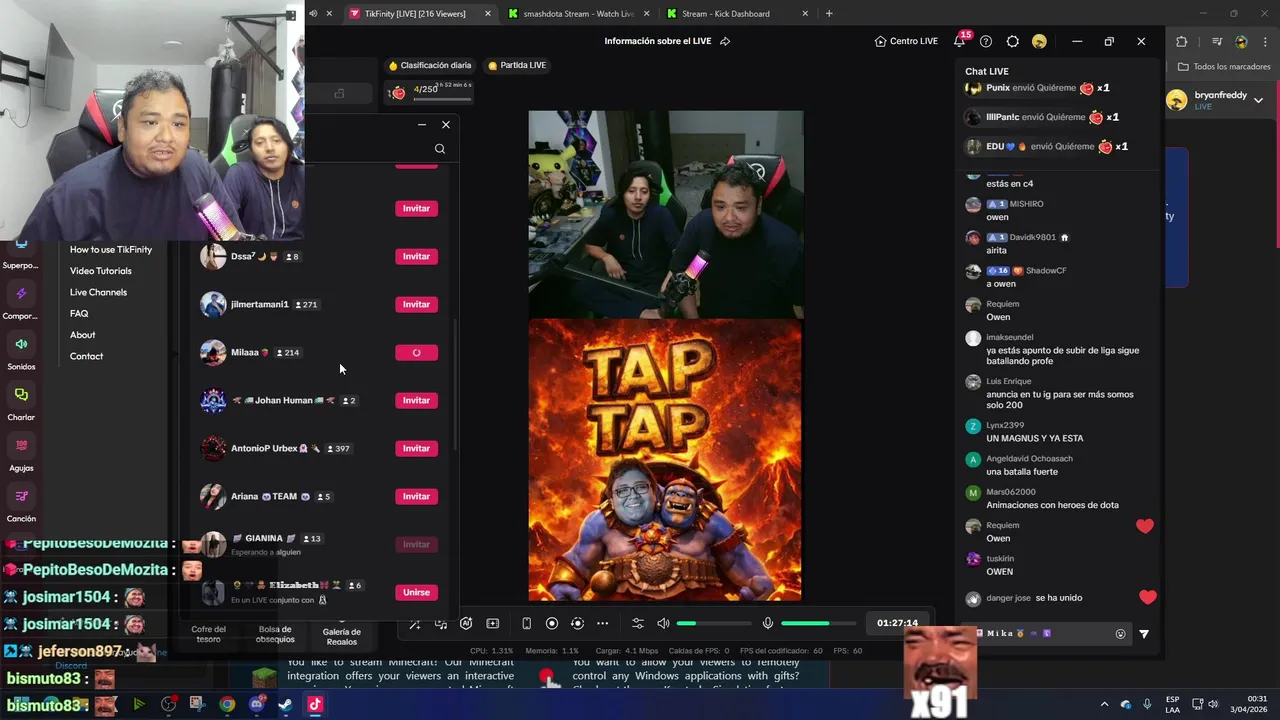Share the Información sobre el LIVE arrow
The width and height of the screenshot is (1280, 720).
coord(725,41)
